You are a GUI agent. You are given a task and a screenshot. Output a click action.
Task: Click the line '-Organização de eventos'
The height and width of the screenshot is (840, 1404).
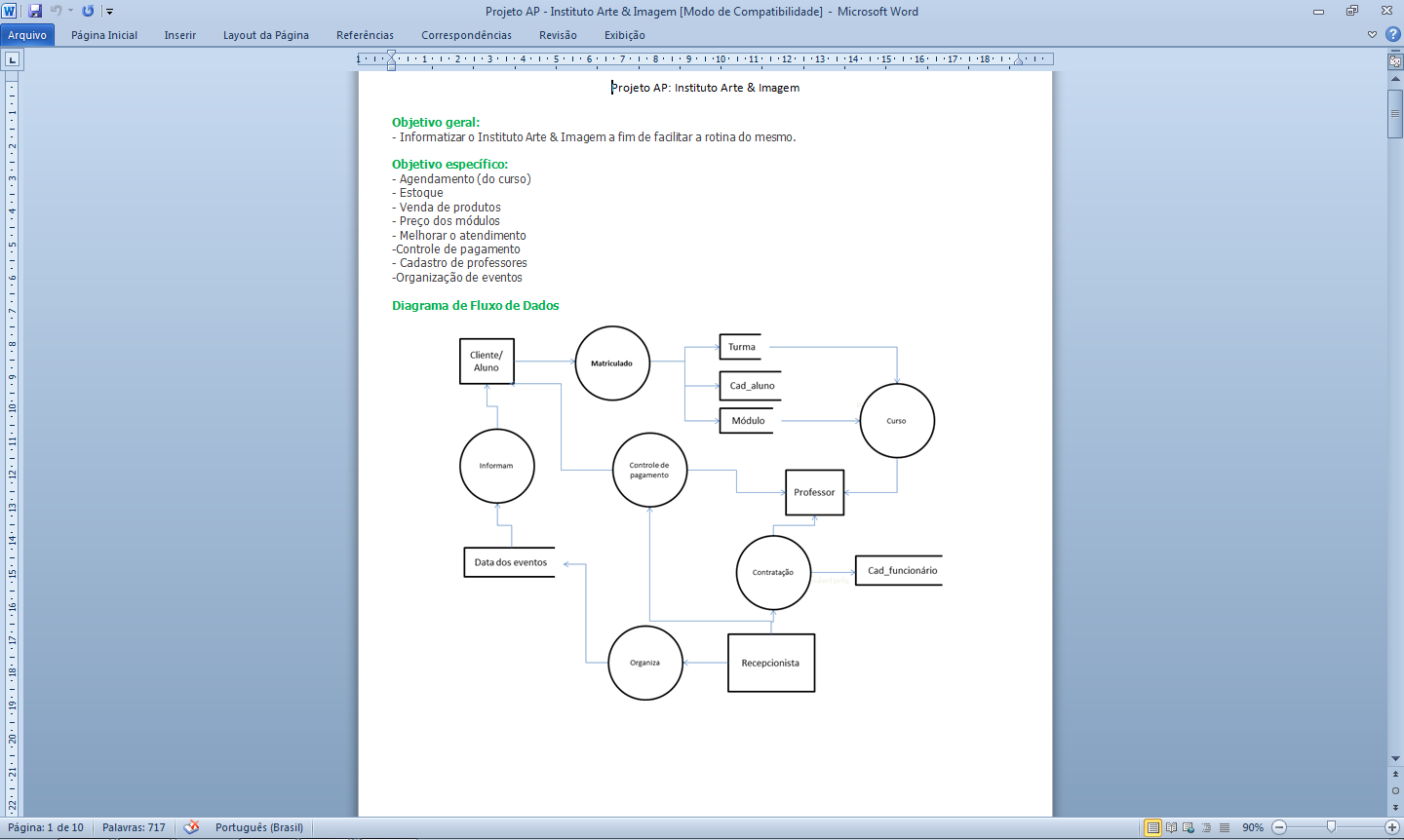(x=457, y=278)
